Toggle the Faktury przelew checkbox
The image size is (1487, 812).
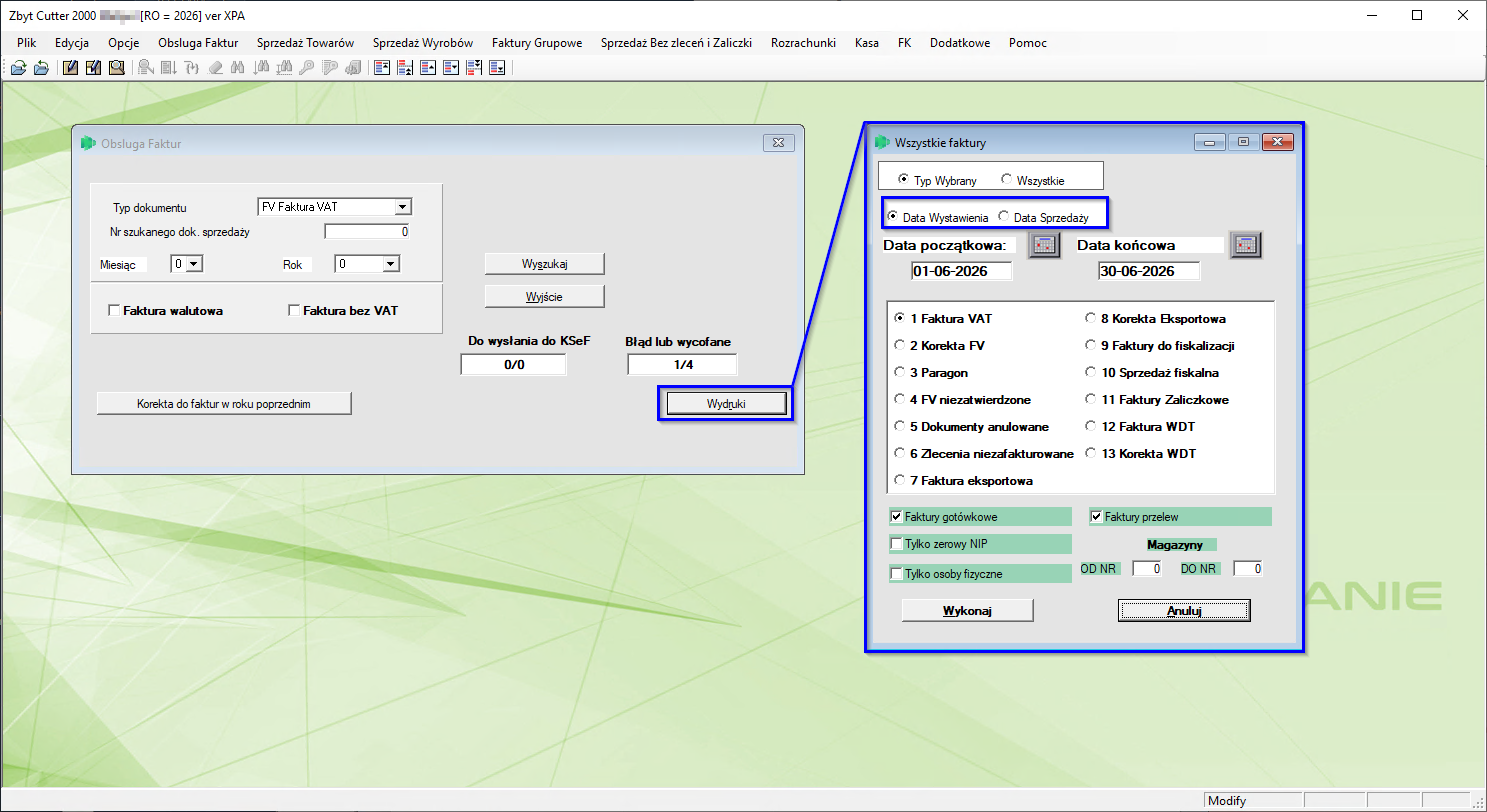click(1097, 517)
